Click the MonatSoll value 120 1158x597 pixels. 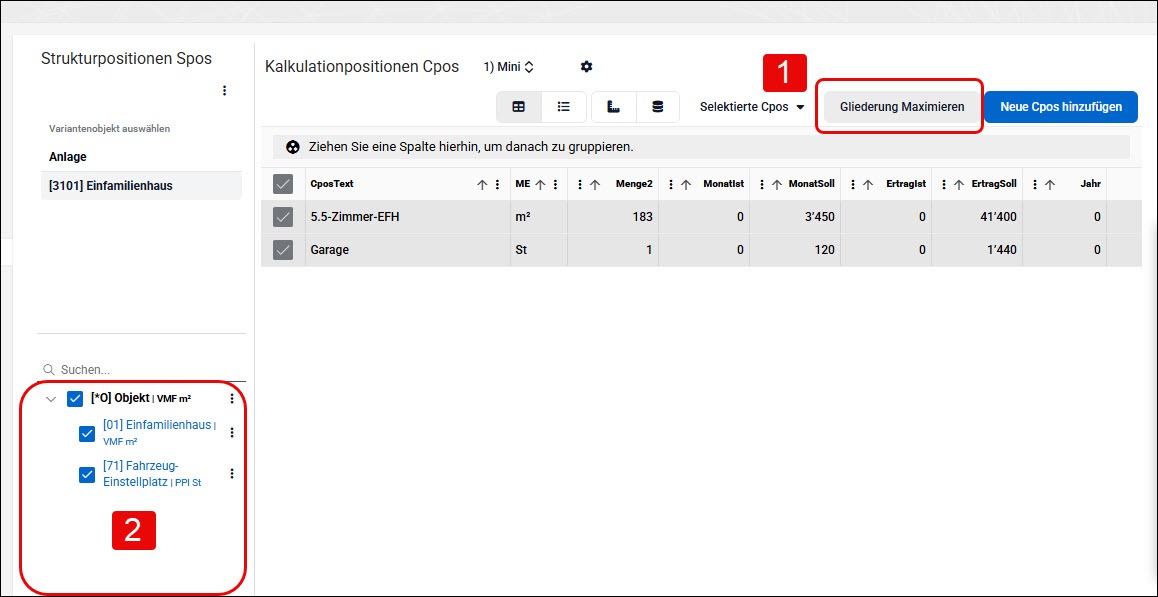(x=825, y=250)
